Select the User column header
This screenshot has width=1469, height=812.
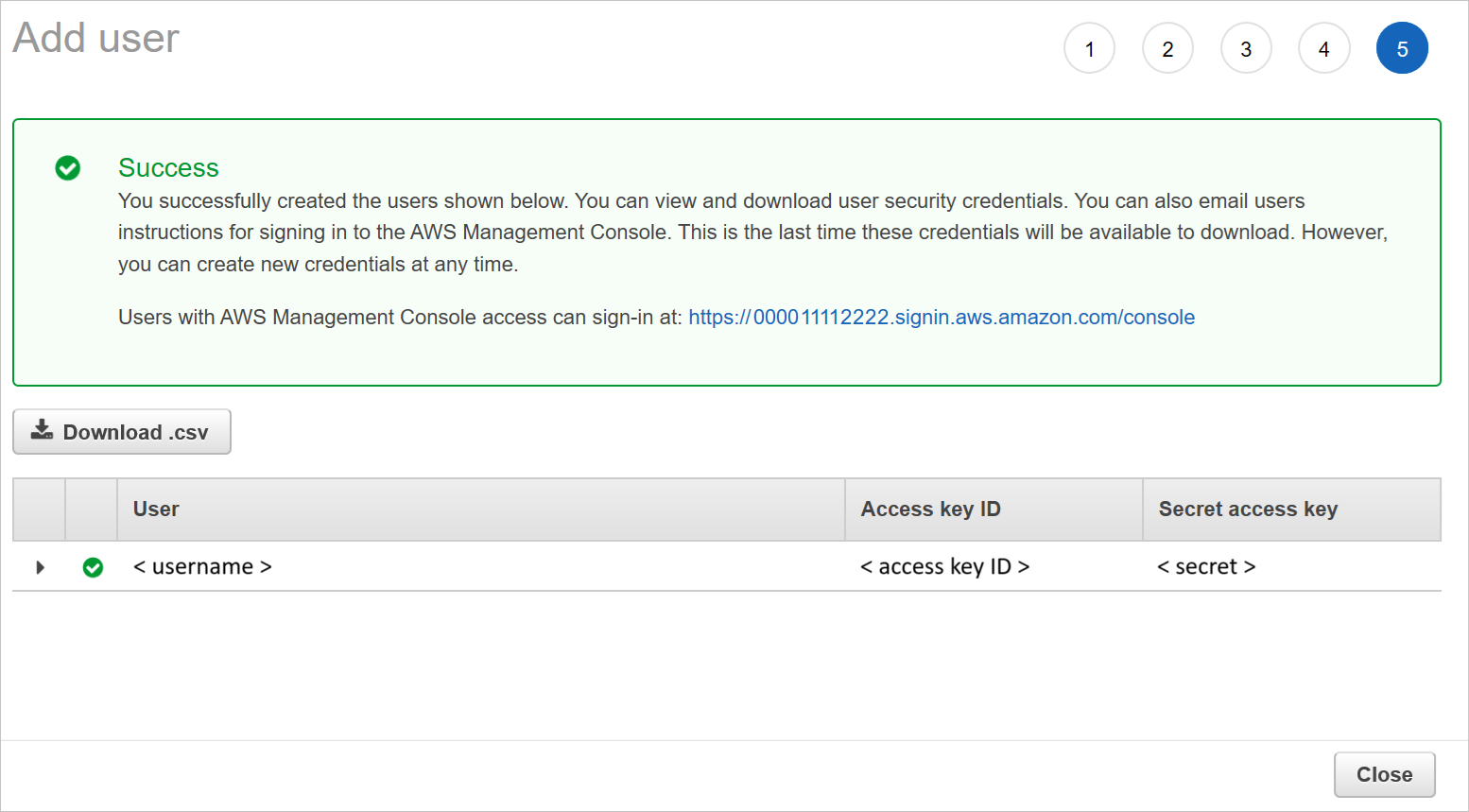[x=156, y=509]
